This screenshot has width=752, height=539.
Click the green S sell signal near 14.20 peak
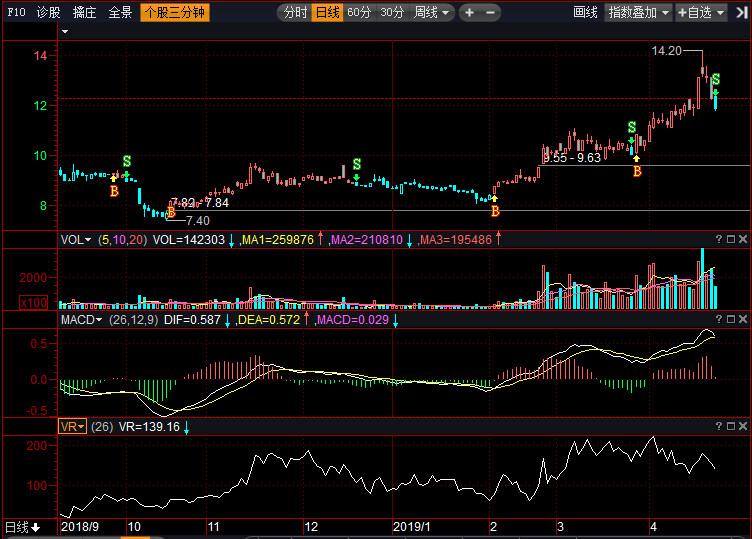pyautogui.click(x=716, y=79)
